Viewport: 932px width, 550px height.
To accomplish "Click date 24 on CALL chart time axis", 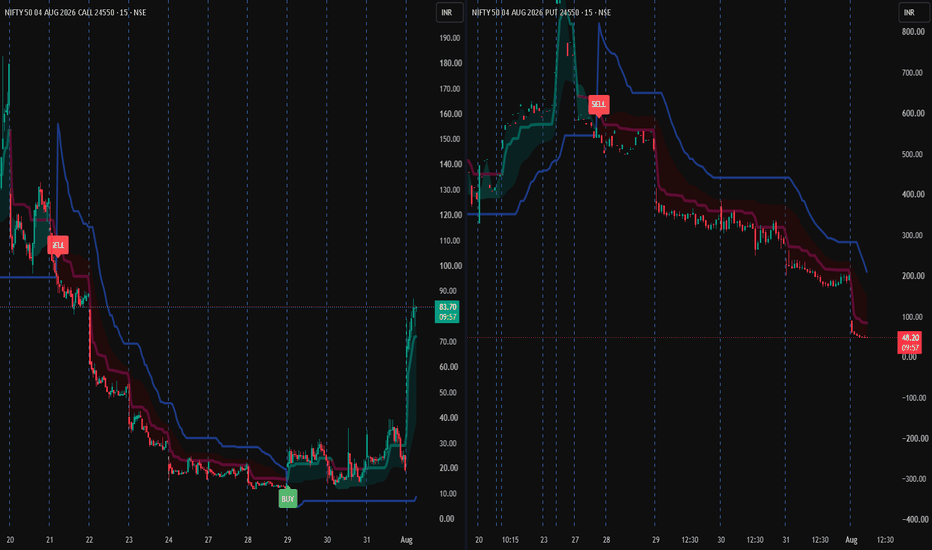I will pyautogui.click(x=169, y=540).
